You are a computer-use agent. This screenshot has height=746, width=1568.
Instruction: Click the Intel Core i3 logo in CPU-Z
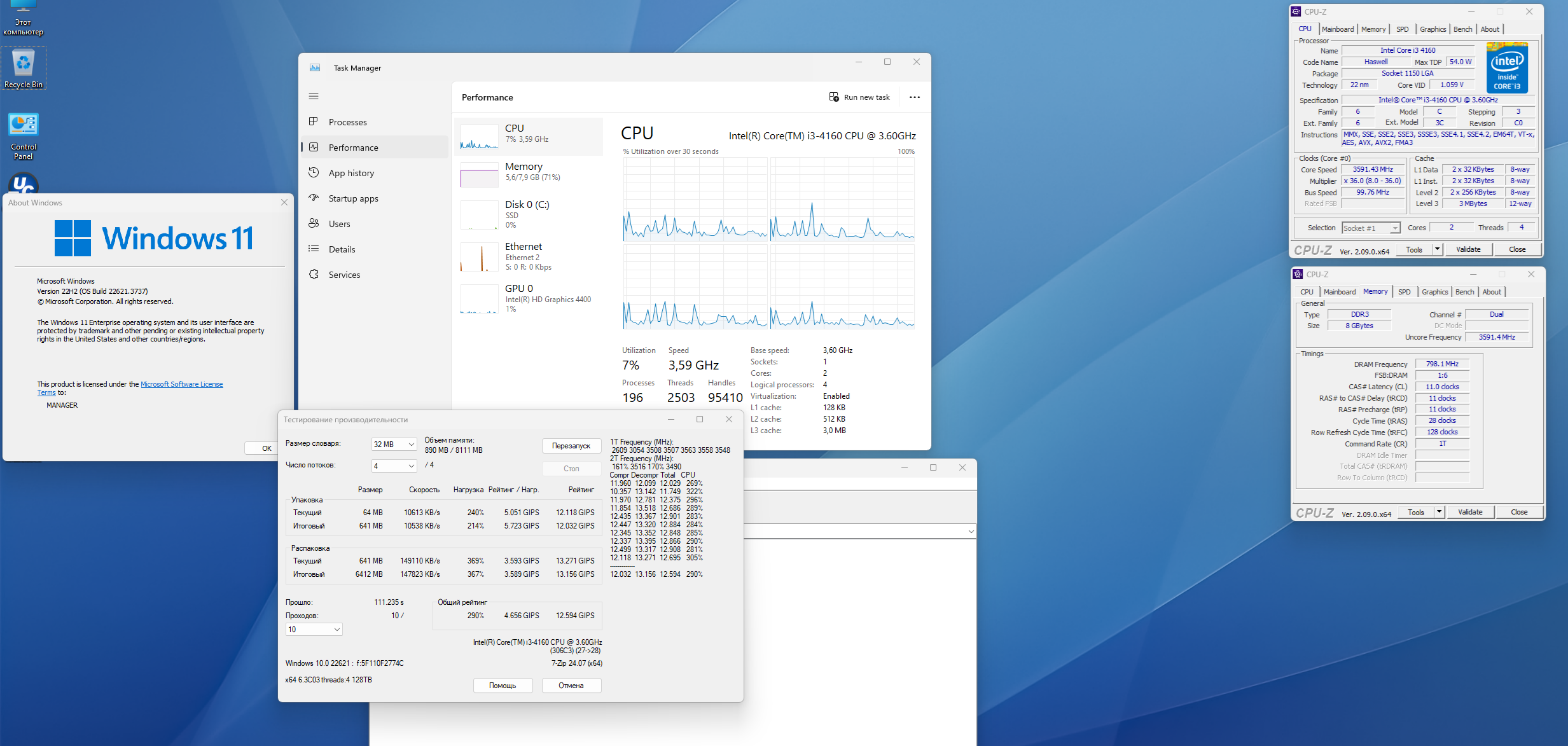pos(1507,67)
